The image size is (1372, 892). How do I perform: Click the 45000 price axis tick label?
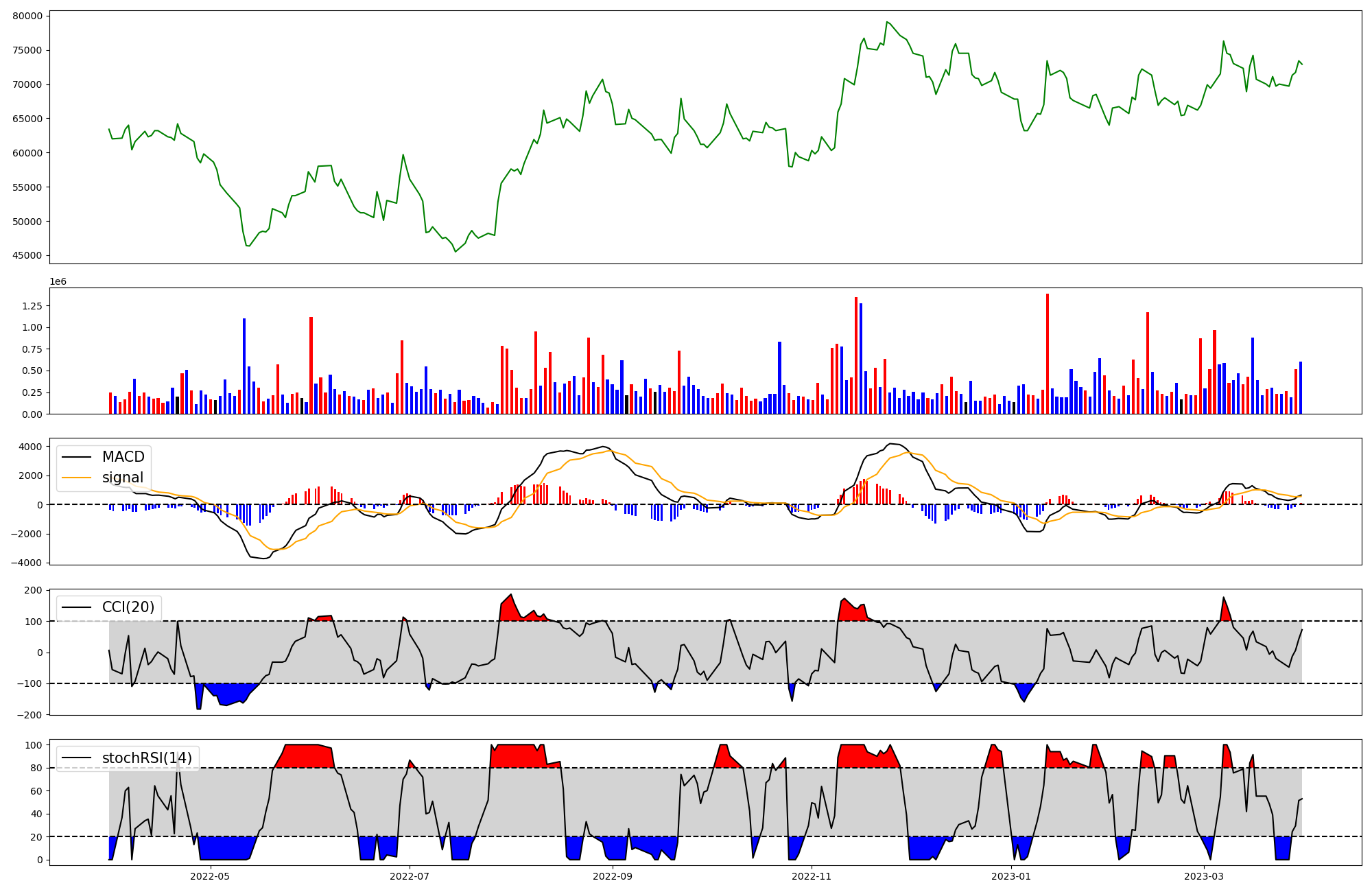click(27, 256)
